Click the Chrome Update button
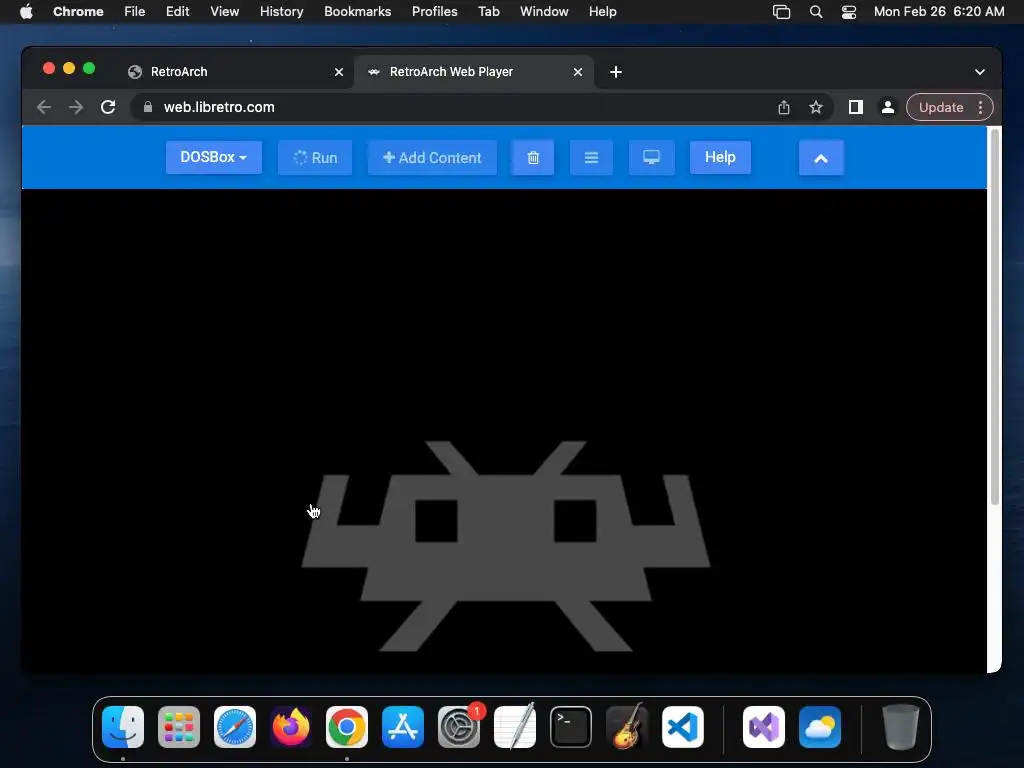Screen dimensions: 1024x768 (x=941, y=107)
